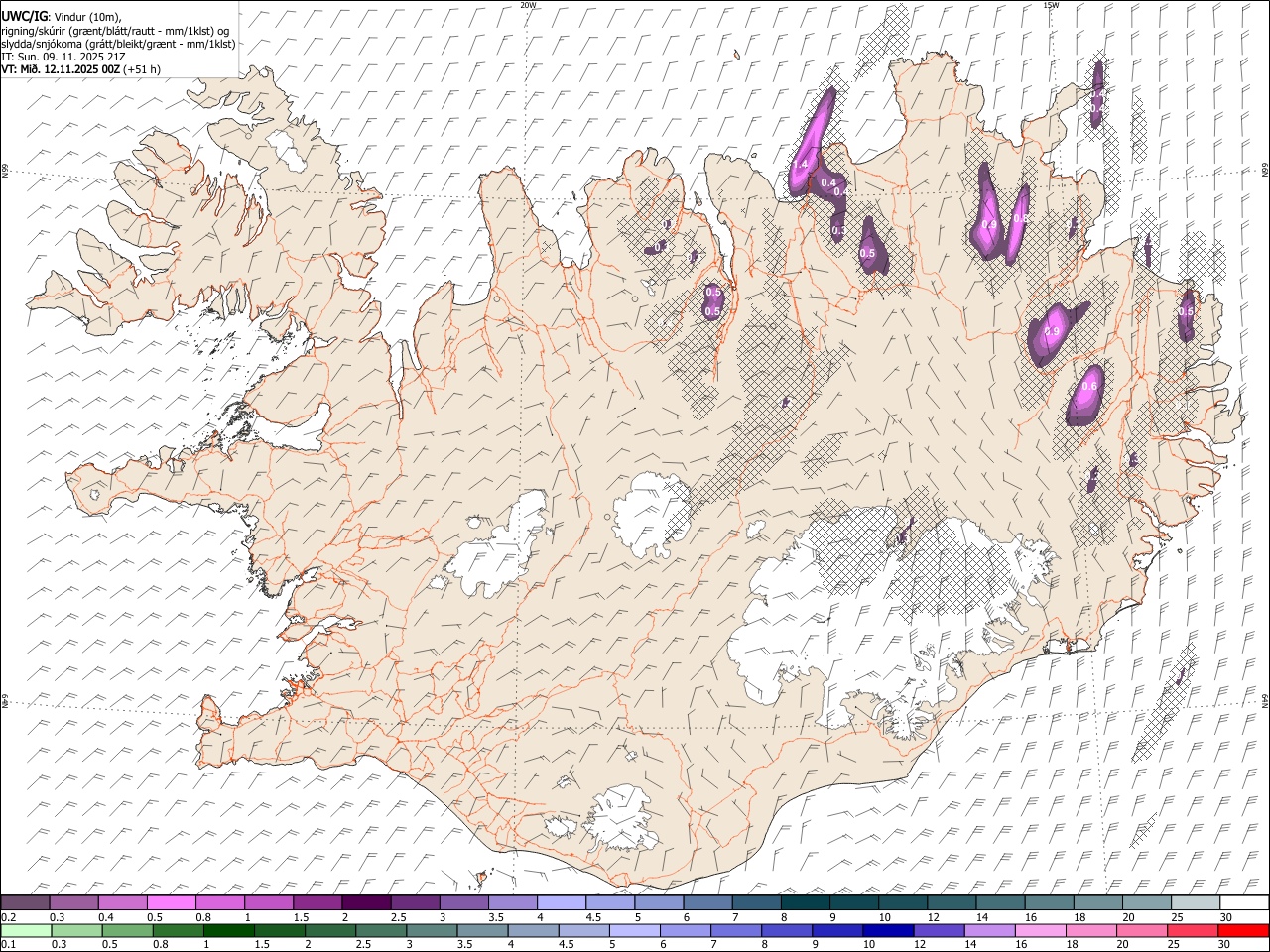Click the top-row legend swatch labeled 8
The height and width of the screenshot is (952, 1270).
tap(805, 903)
